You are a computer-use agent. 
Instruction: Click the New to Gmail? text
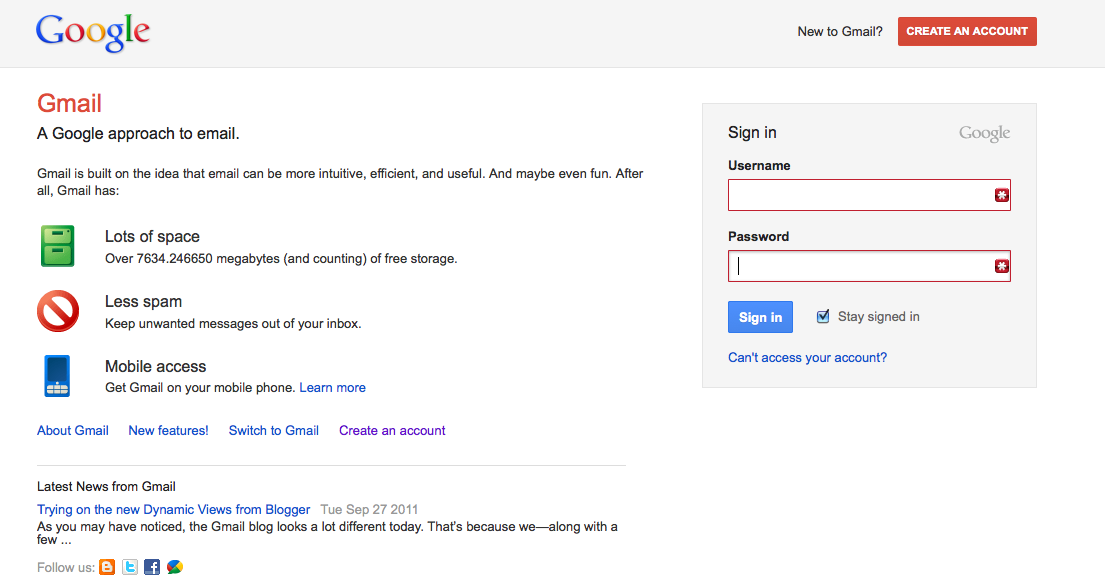pyautogui.click(x=840, y=32)
